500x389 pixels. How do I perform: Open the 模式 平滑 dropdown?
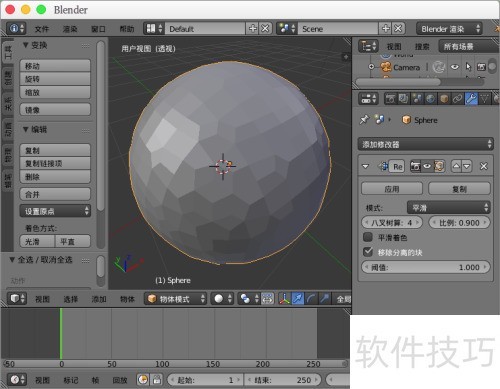pos(449,208)
